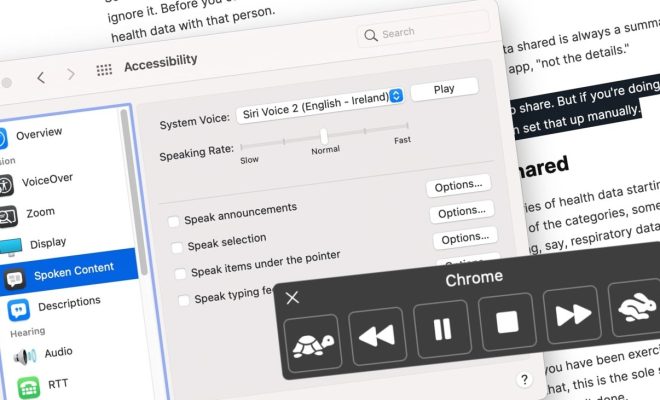Viewport: 660px width, 400px height.
Task: Enable the Speak typing feedback checkbox
Action: [184, 300]
